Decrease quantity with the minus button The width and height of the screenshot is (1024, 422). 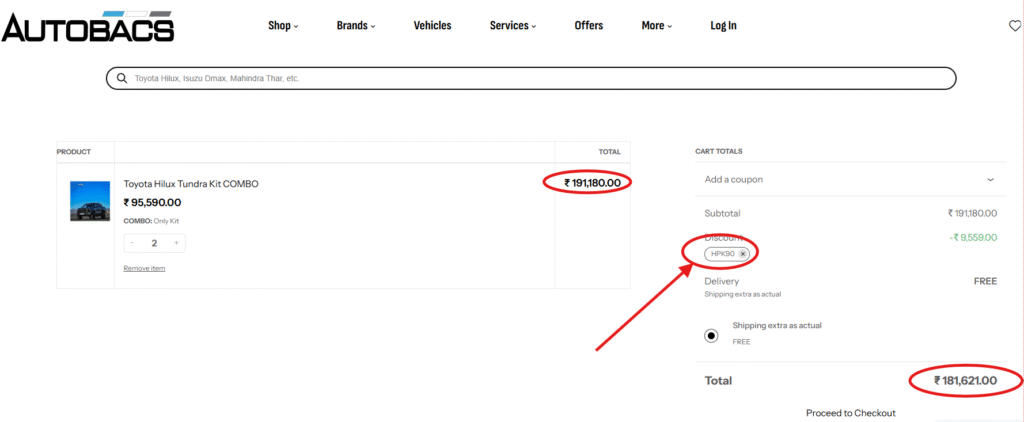pos(132,243)
